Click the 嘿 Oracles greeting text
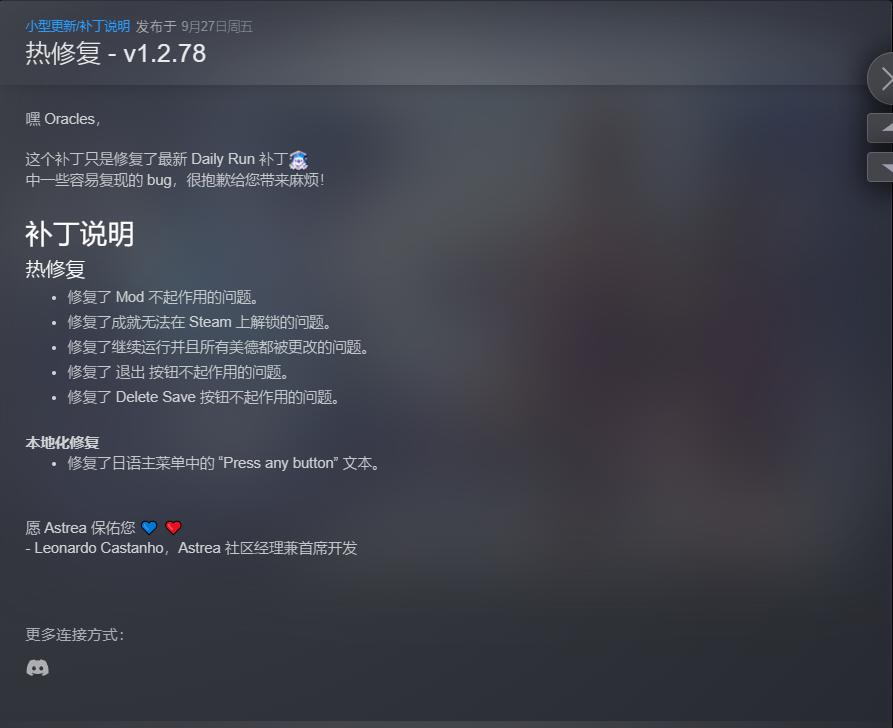 coord(63,119)
